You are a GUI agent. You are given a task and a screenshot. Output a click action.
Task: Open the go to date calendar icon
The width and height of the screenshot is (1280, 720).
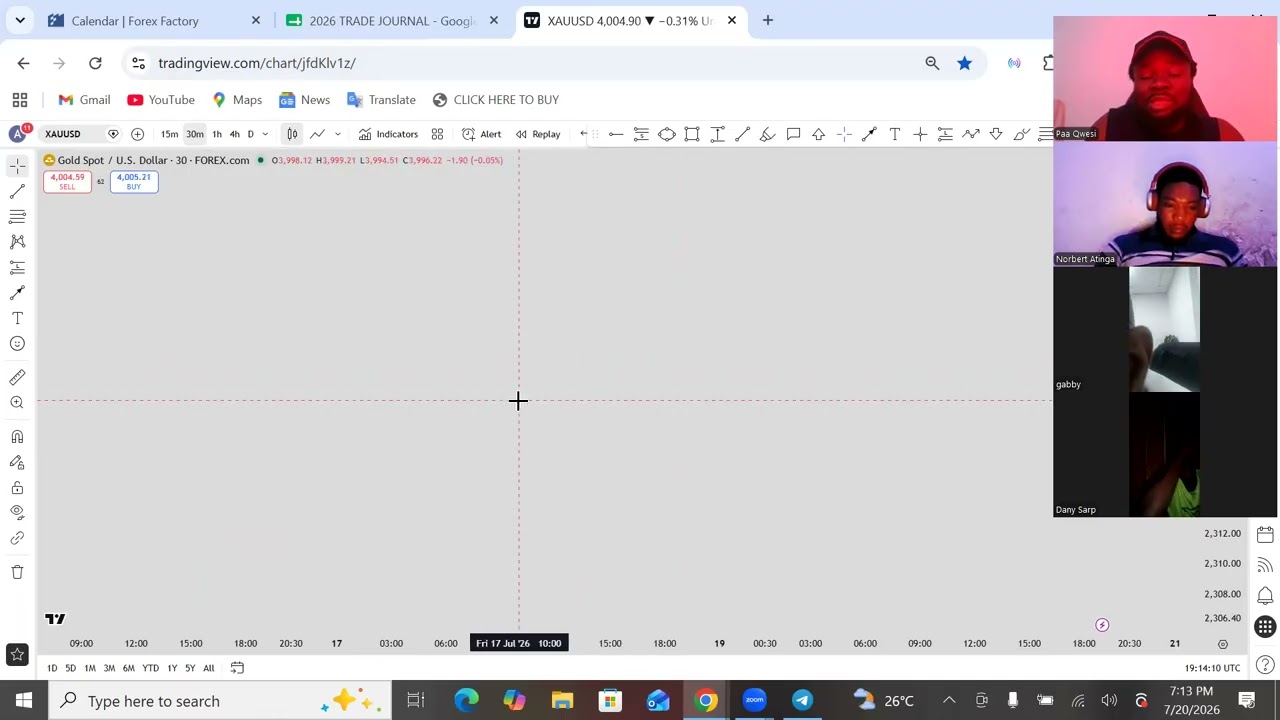click(237, 668)
